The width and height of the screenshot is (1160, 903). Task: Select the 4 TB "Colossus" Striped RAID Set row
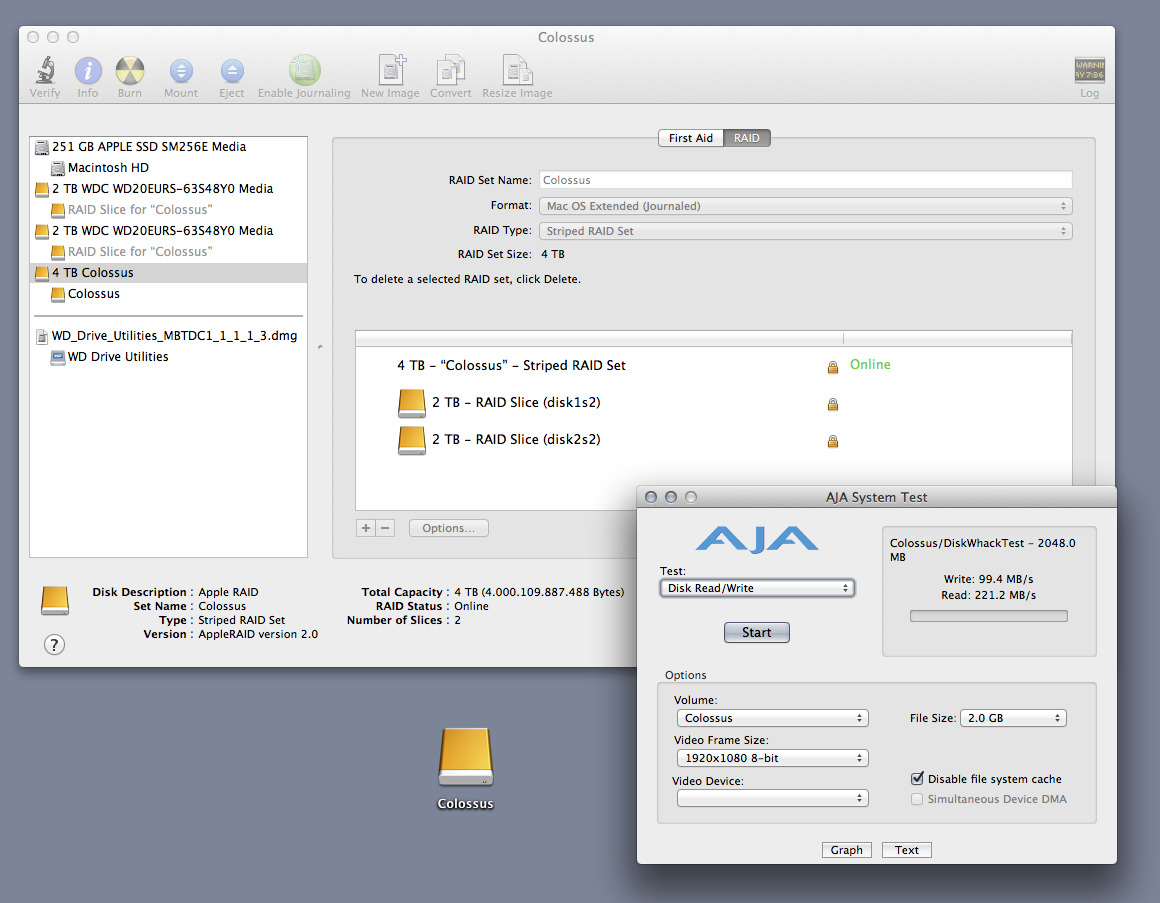713,365
